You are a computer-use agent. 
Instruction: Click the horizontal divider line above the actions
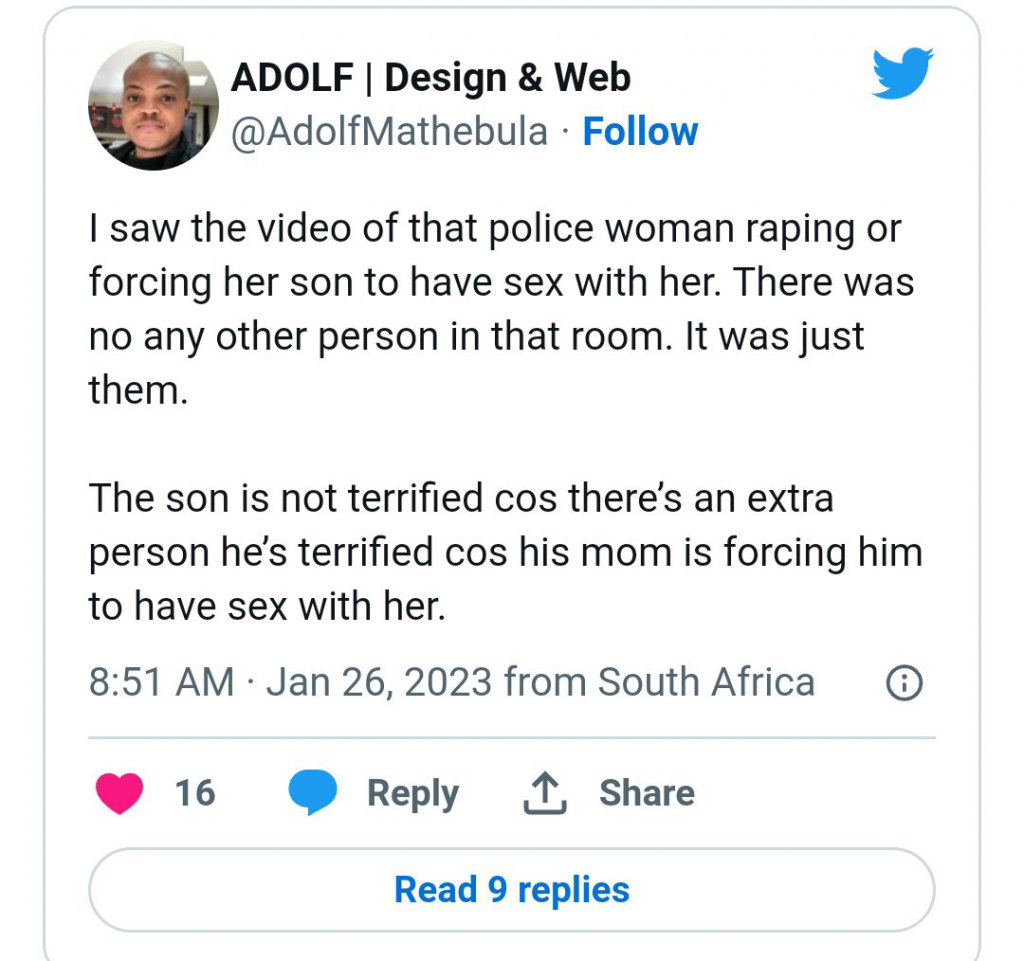click(x=511, y=738)
